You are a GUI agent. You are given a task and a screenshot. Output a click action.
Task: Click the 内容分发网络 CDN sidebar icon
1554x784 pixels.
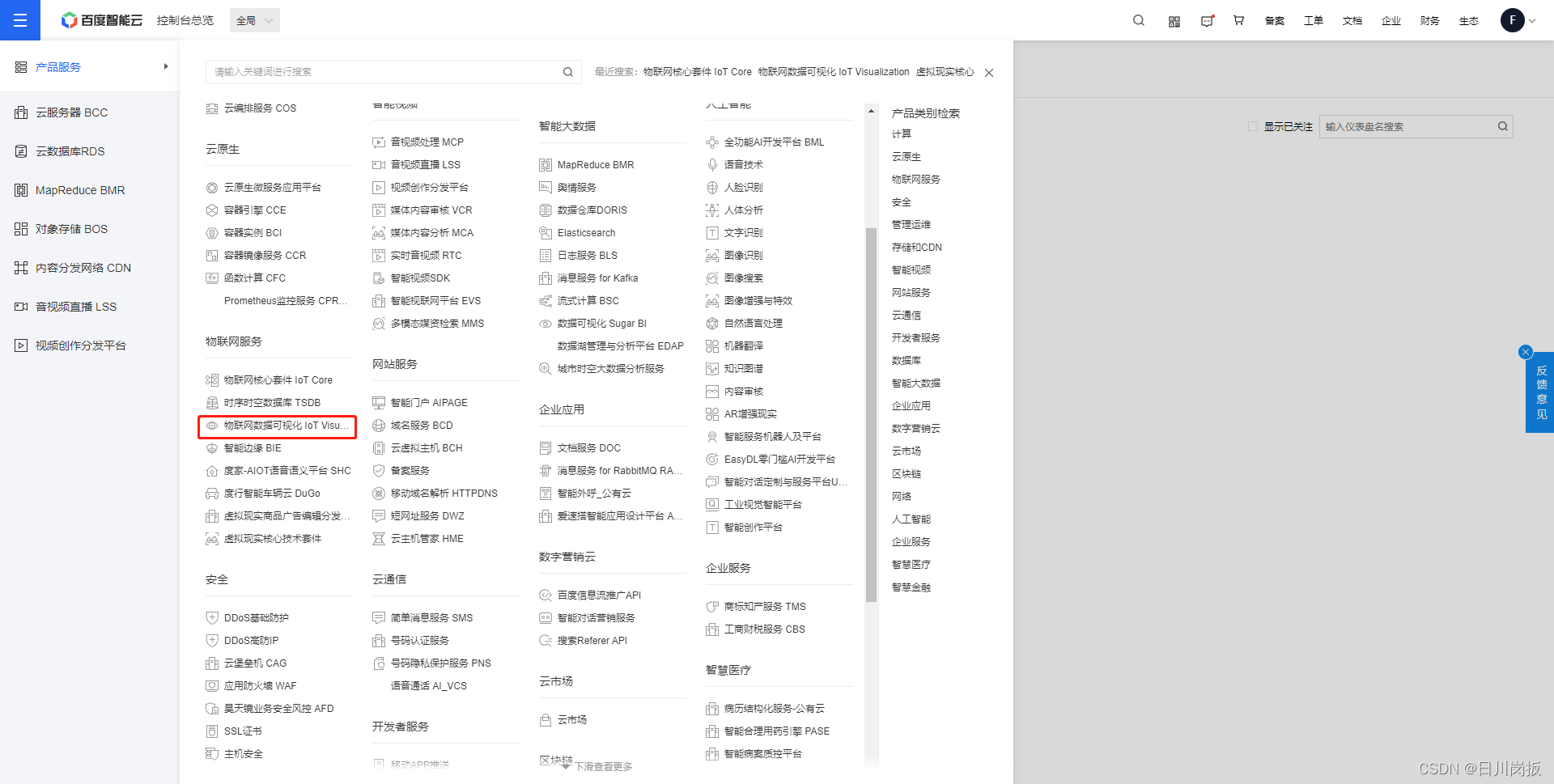[21, 268]
